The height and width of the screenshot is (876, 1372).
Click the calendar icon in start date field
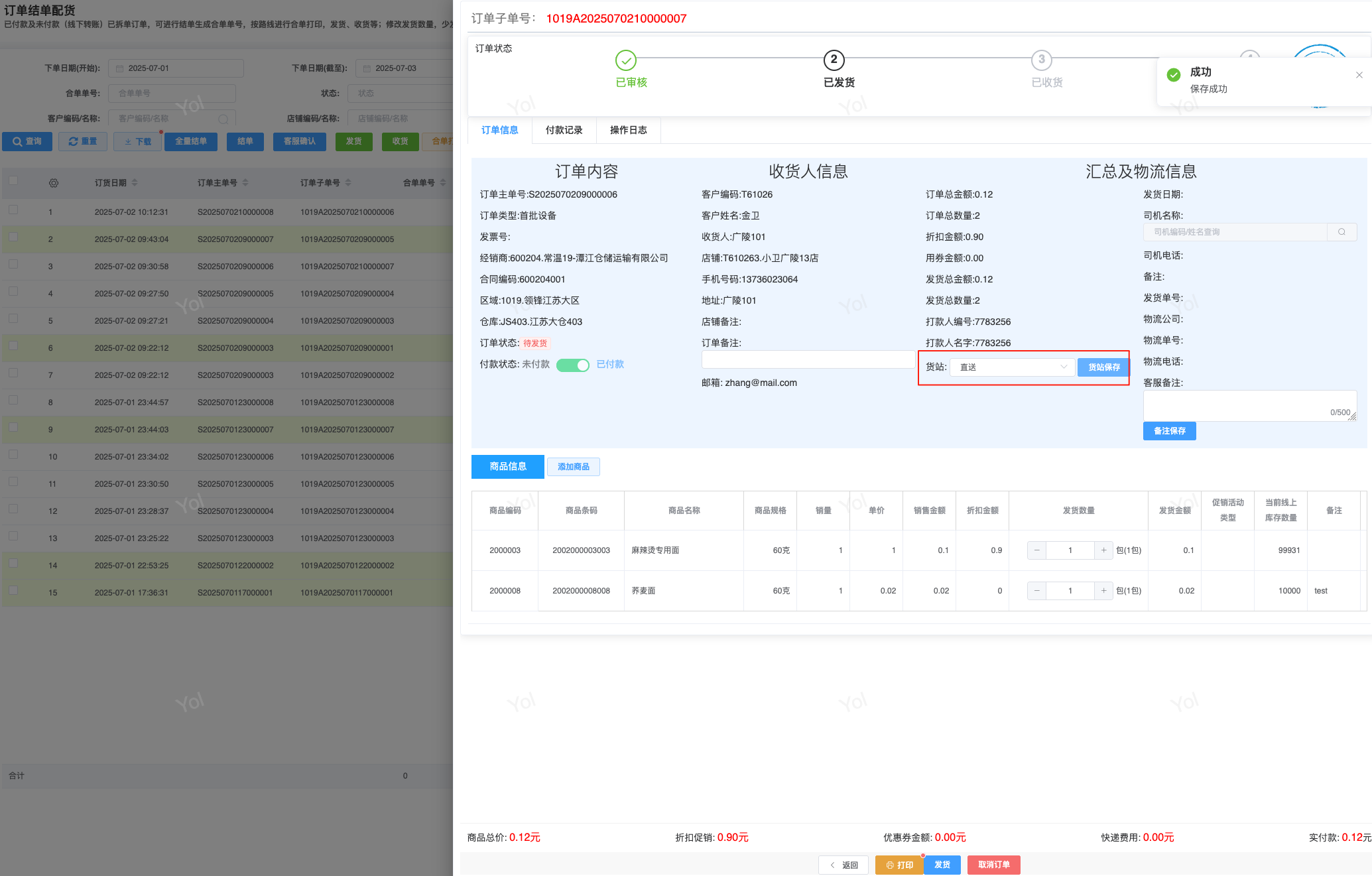coord(119,68)
